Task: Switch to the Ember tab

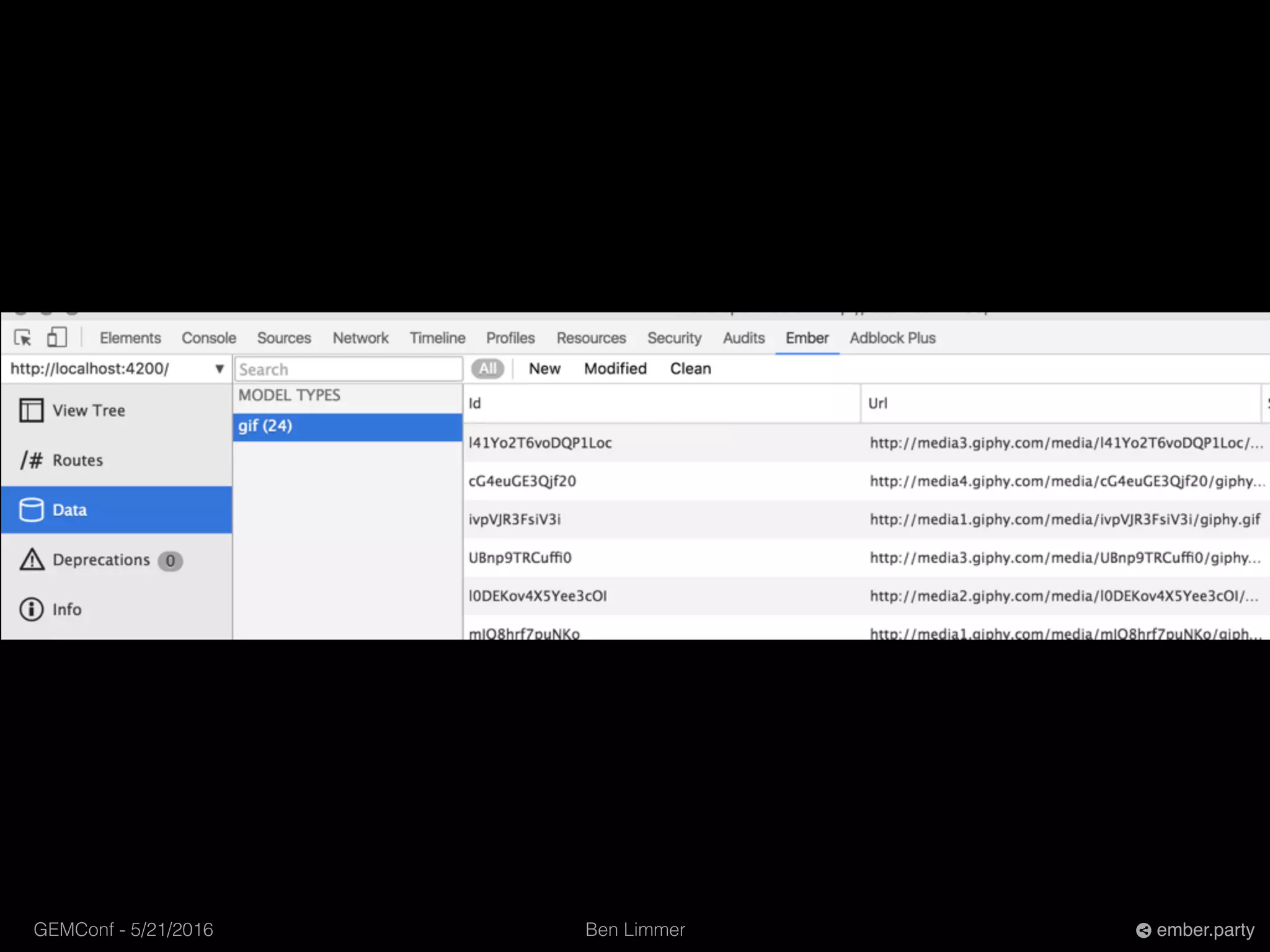Action: pyautogui.click(x=807, y=338)
